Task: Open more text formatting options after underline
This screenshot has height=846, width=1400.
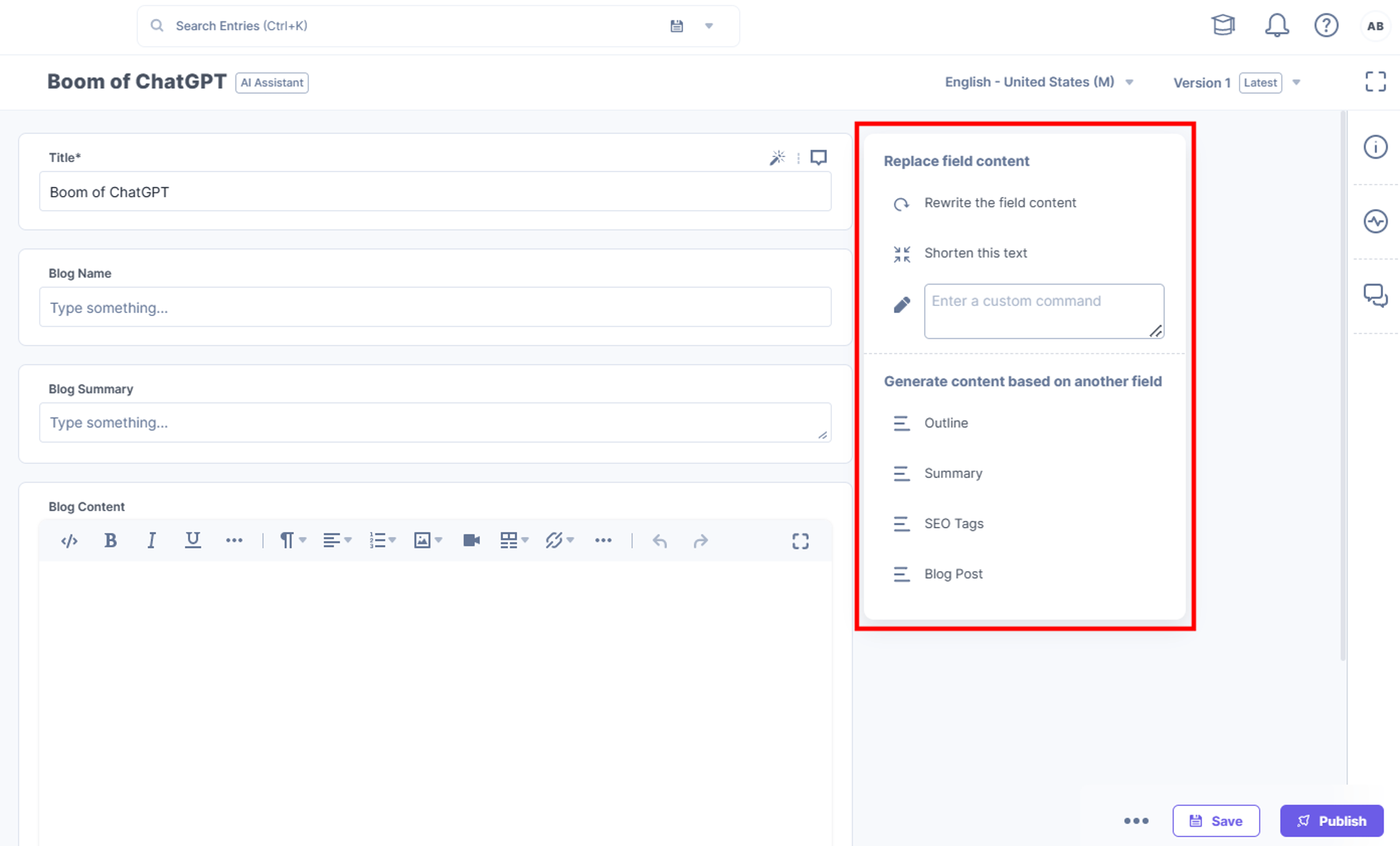Action: click(x=234, y=540)
